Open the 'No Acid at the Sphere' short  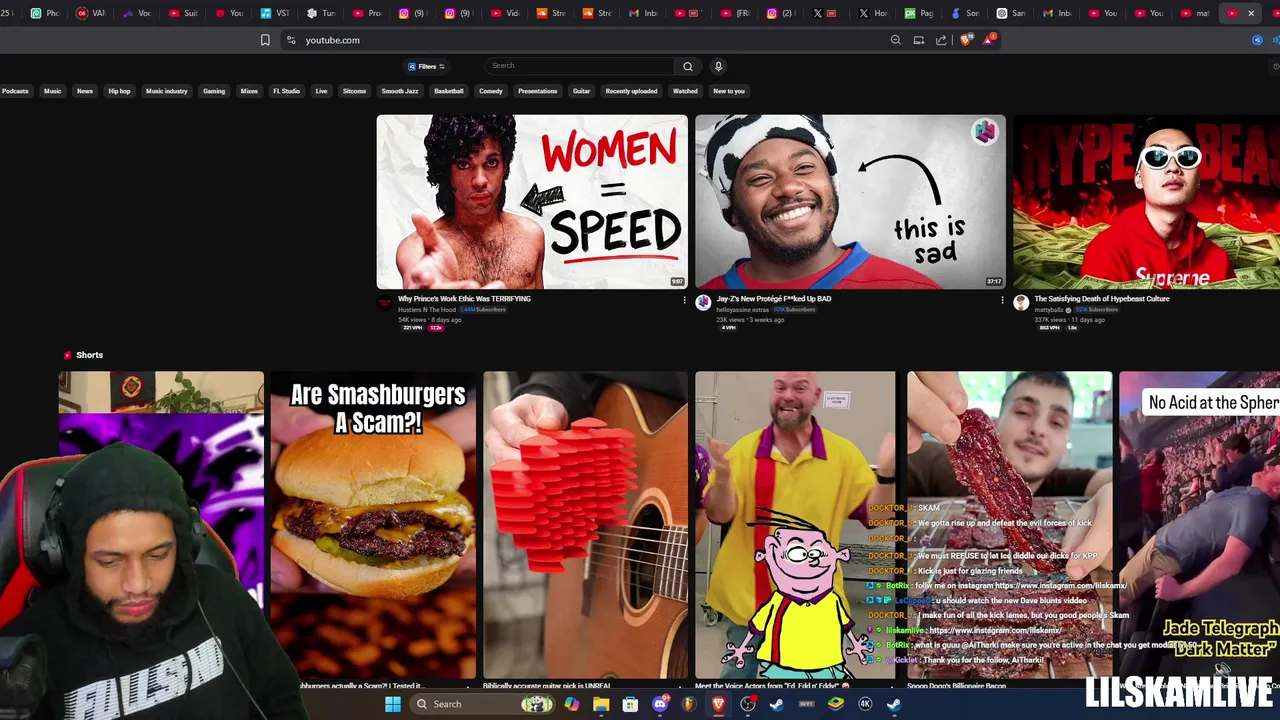(x=1199, y=525)
